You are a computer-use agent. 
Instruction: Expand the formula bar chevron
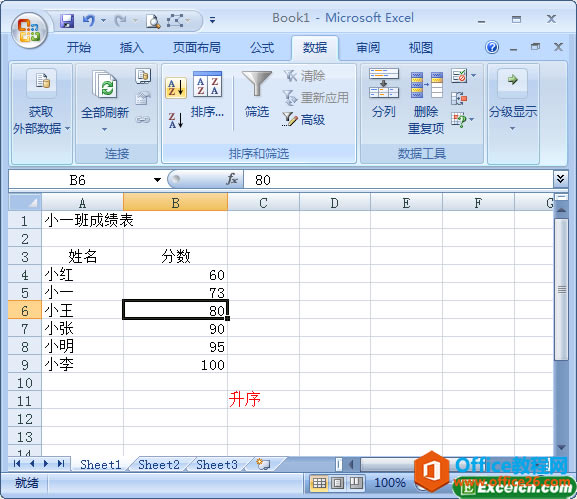[560, 179]
